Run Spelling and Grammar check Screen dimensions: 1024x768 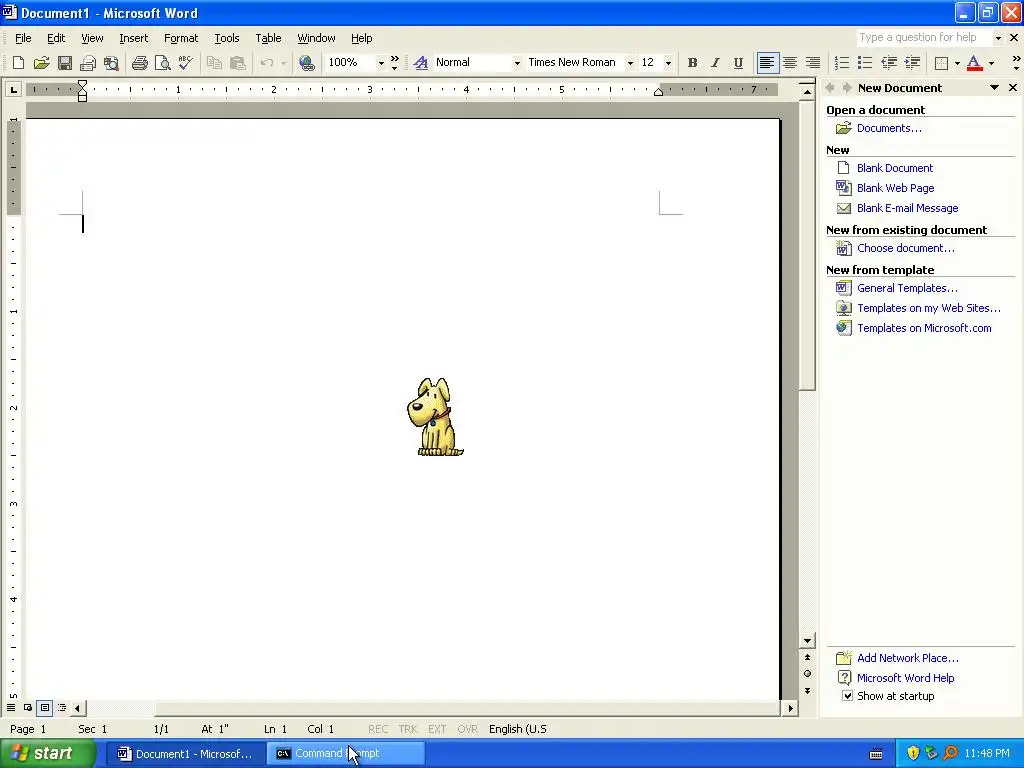pos(185,63)
